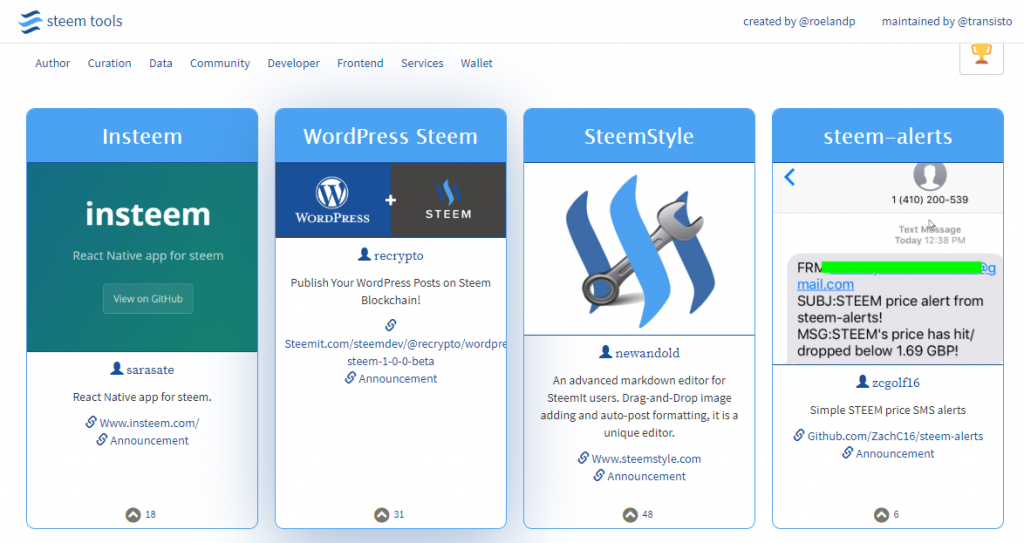This screenshot has height=543, width=1024.
Task: Open maintained by @transisto link
Action: tap(947, 22)
